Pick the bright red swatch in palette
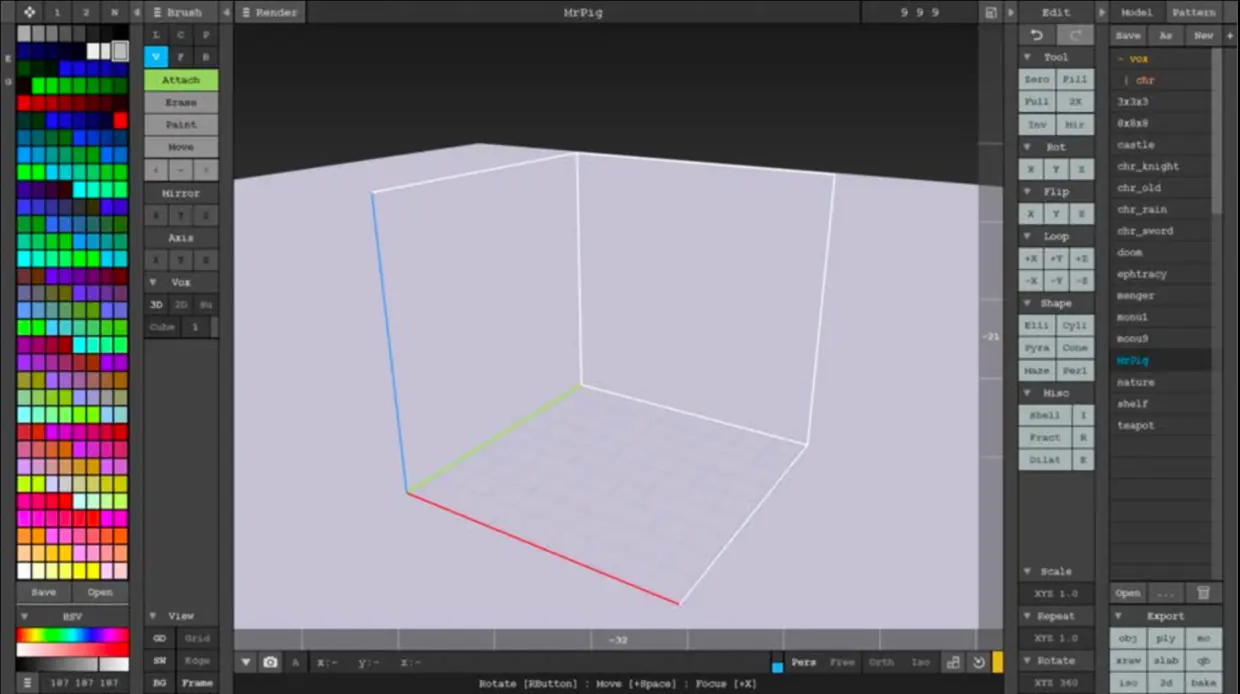This screenshot has height=694, width=1240. (x=120, y=120)
